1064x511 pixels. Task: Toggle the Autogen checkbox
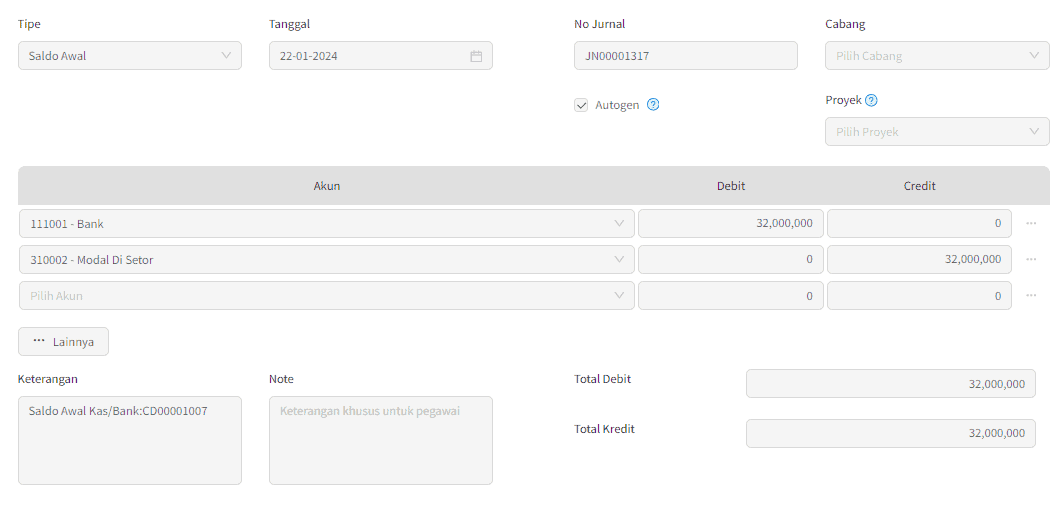(x=581, y=105)
